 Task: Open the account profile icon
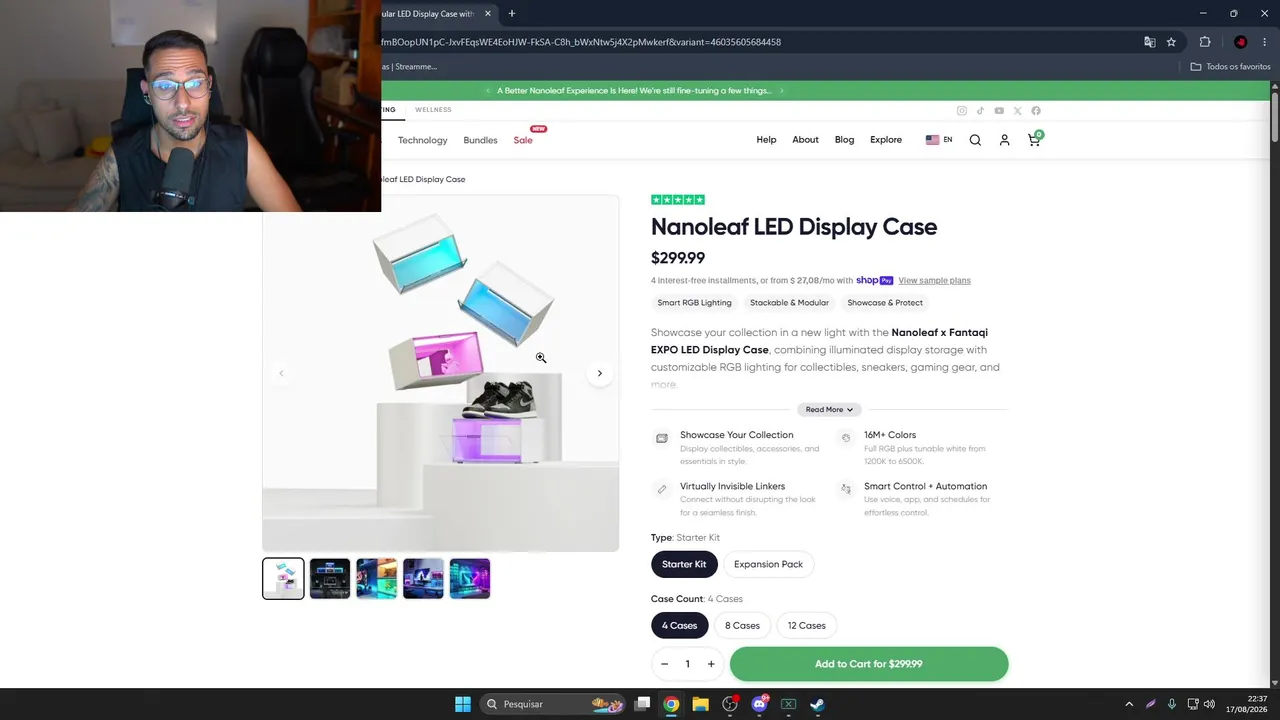pos(1004,140)
